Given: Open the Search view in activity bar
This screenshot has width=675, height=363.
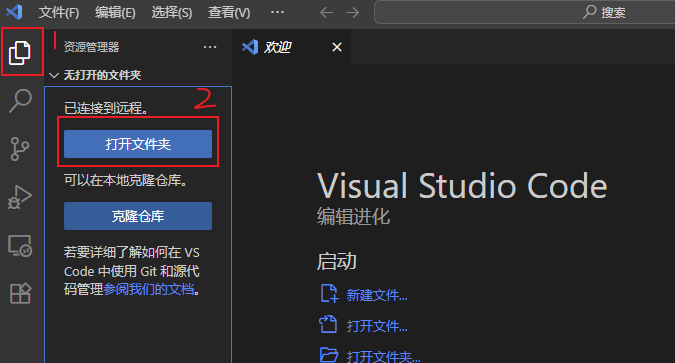Looking at the screenshot, I should click(x=20, y=101).
